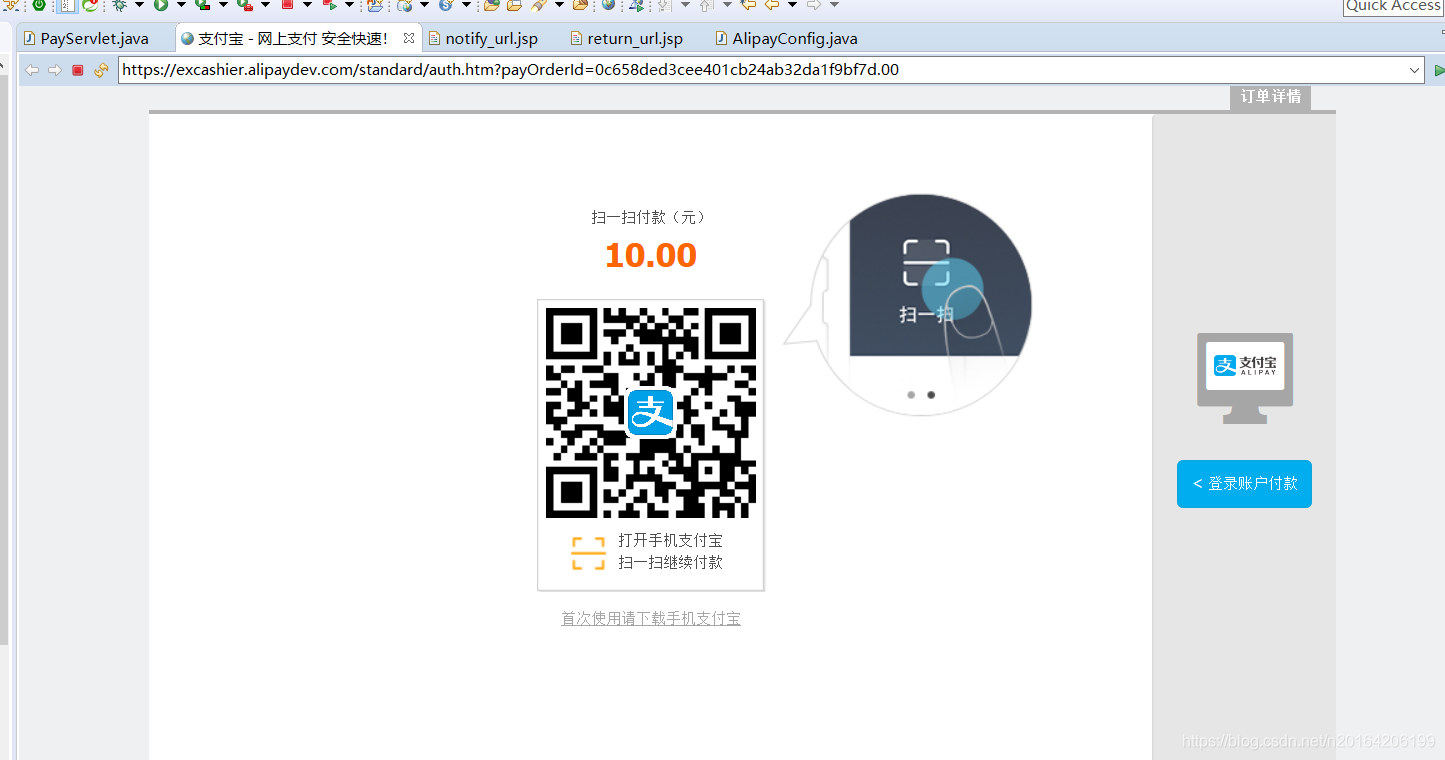The width and height of the screenshot is (1445, 760).
Task: Click the Alipay monitor icon in the sidebar
Action: (x=1245, y=378)
